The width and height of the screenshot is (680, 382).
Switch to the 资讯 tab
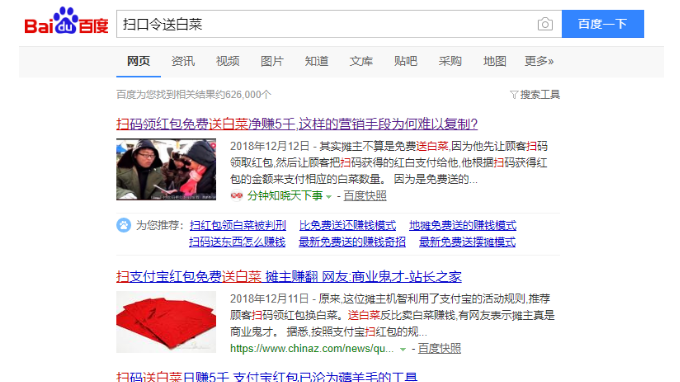click(x=183, y=61)
